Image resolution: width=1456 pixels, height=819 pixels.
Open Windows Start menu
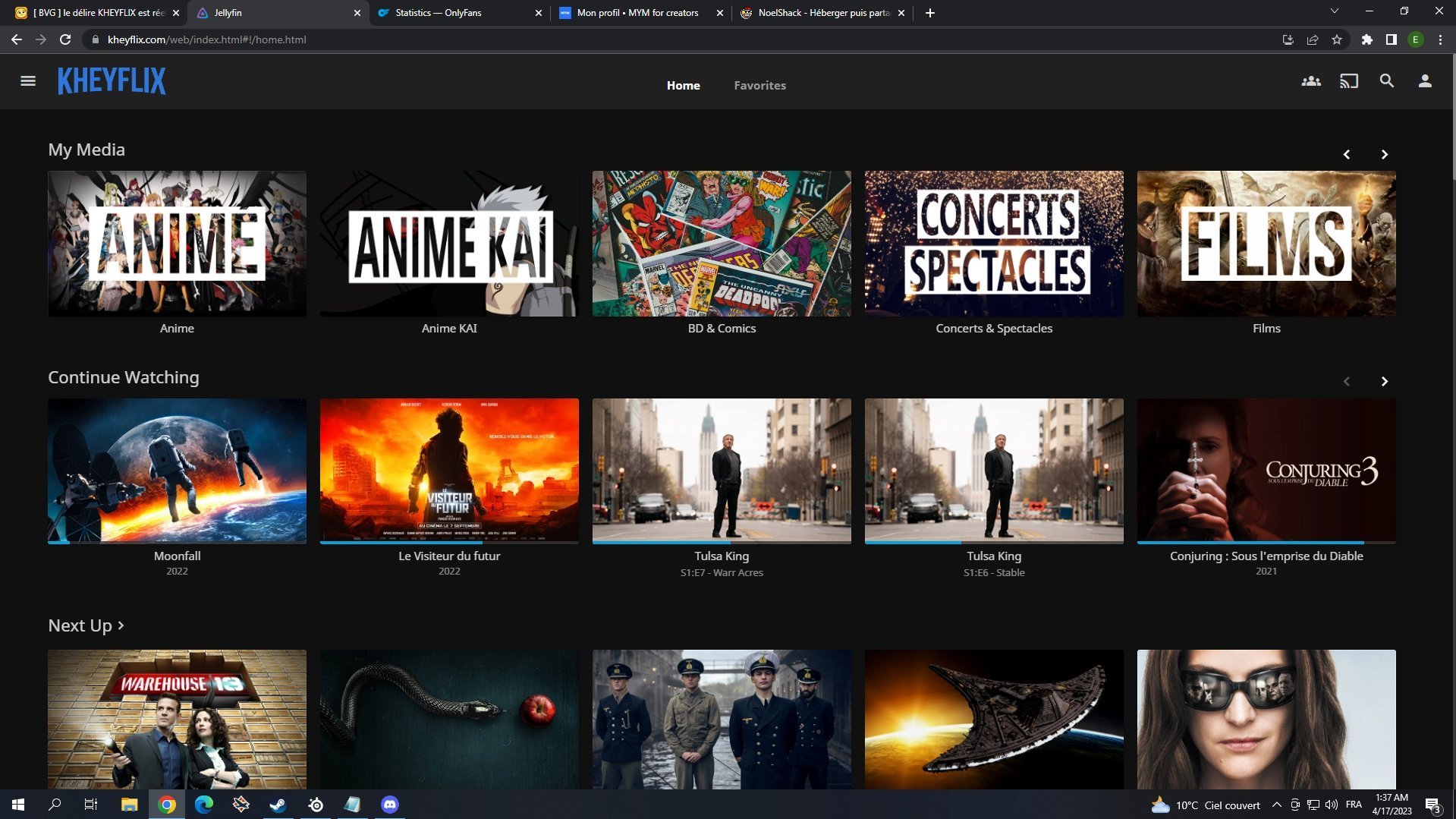coord(18,805)
